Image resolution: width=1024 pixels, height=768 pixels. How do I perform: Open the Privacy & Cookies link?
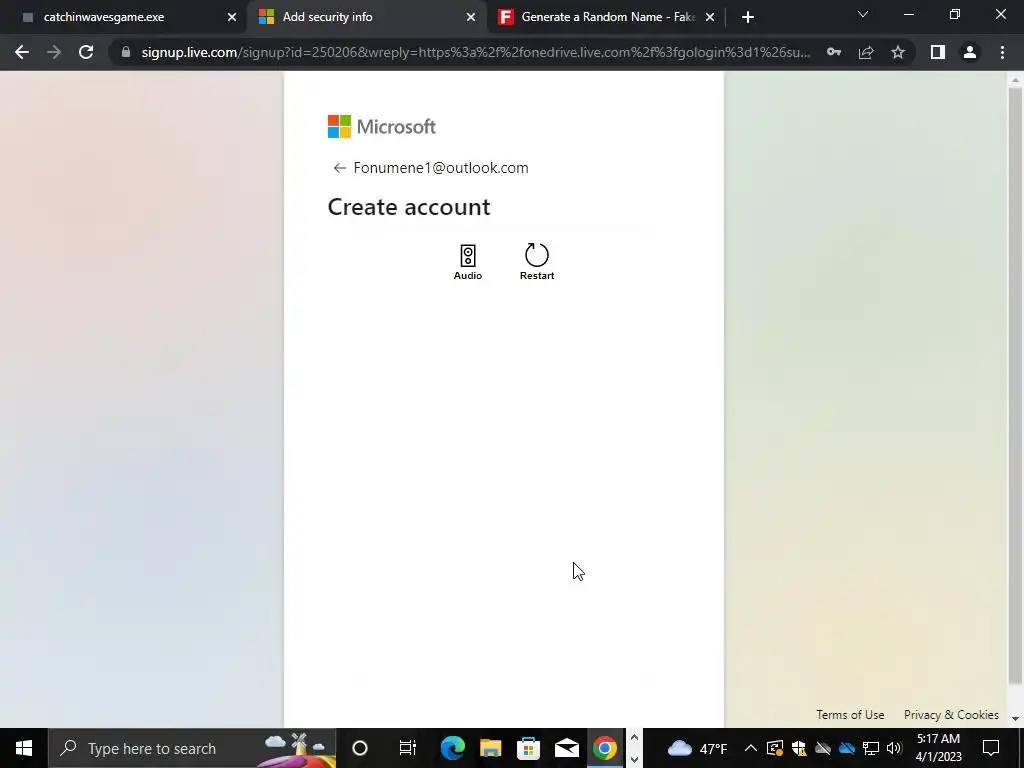click(x=951, y=714)
